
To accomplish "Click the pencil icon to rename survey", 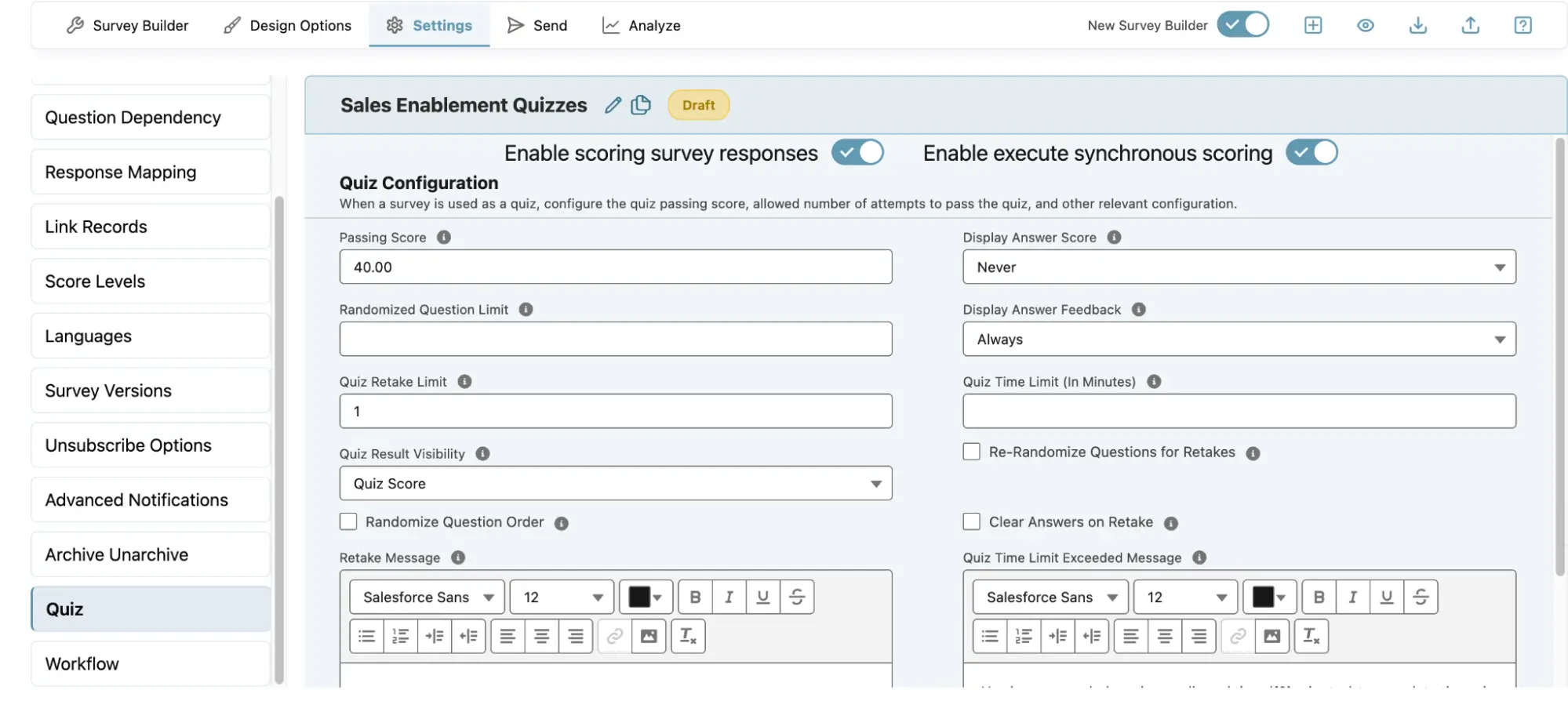I will pos(613,105).
